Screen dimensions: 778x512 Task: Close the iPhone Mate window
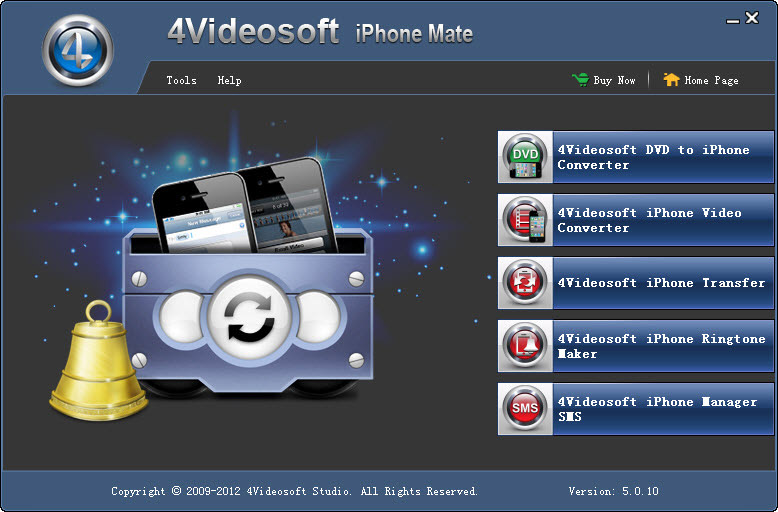point(752,18)
